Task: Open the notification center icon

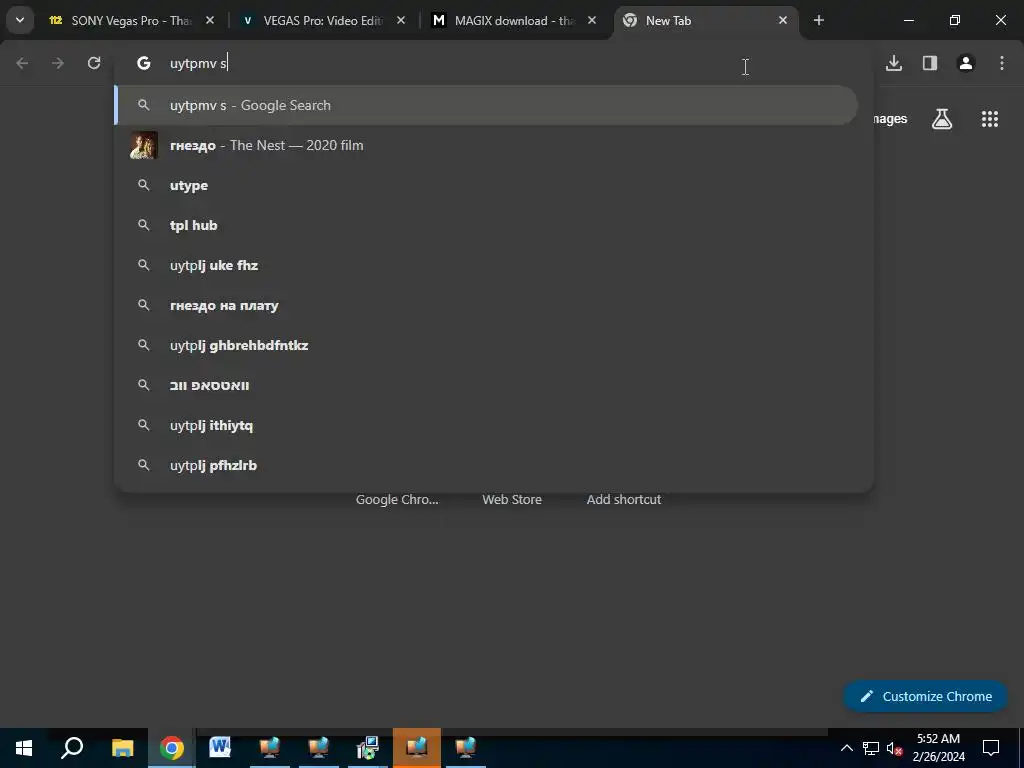Action: [991, 748]
